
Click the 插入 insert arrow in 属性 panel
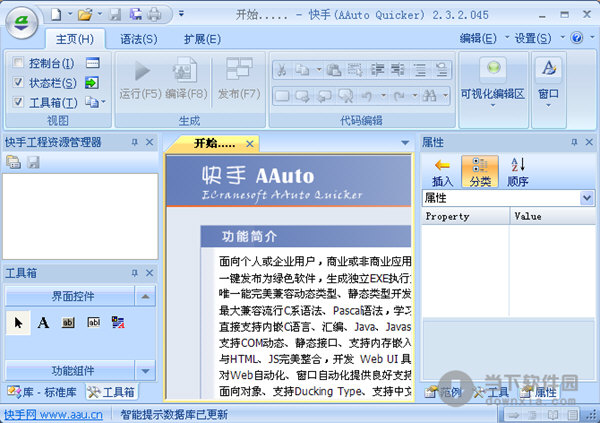click(x=442, y=172)
